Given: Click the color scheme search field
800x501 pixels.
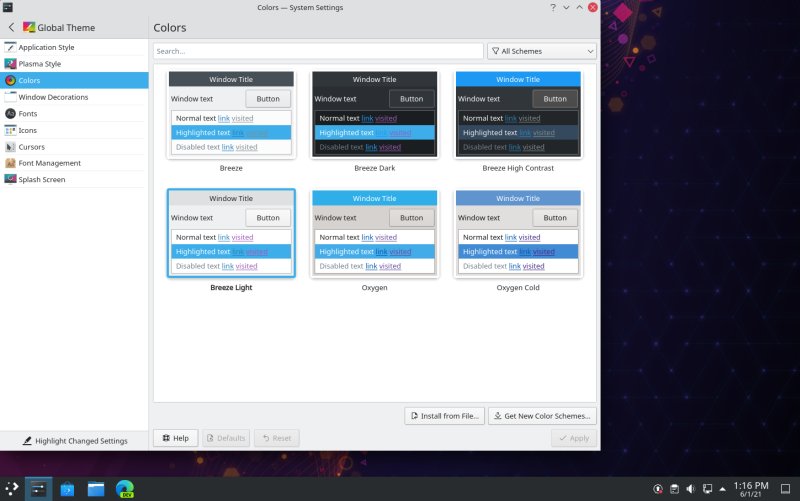Looking at the screenshot, I should coord(318,50).
